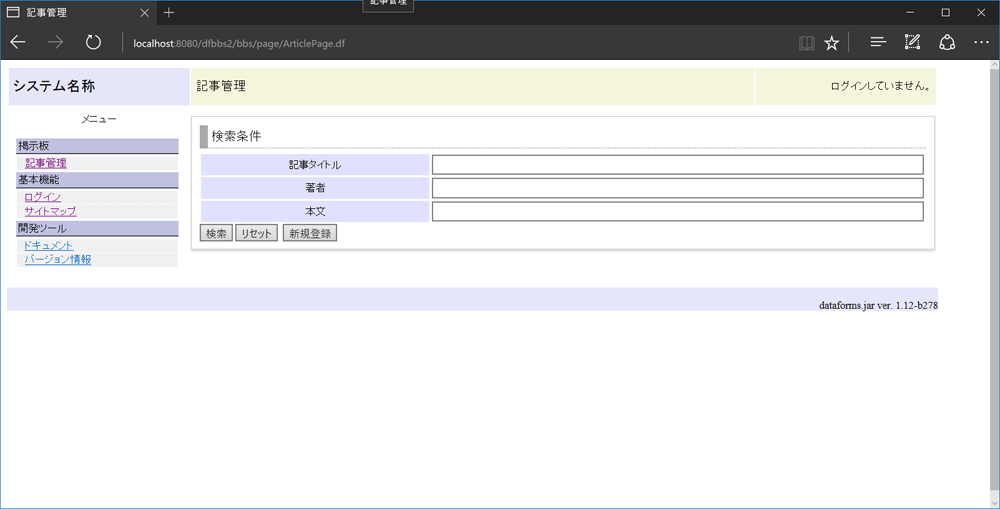The width and height of the screenshot is (1000, 509).
Task: Click the browser forward arrow
Action: [55, 43]
